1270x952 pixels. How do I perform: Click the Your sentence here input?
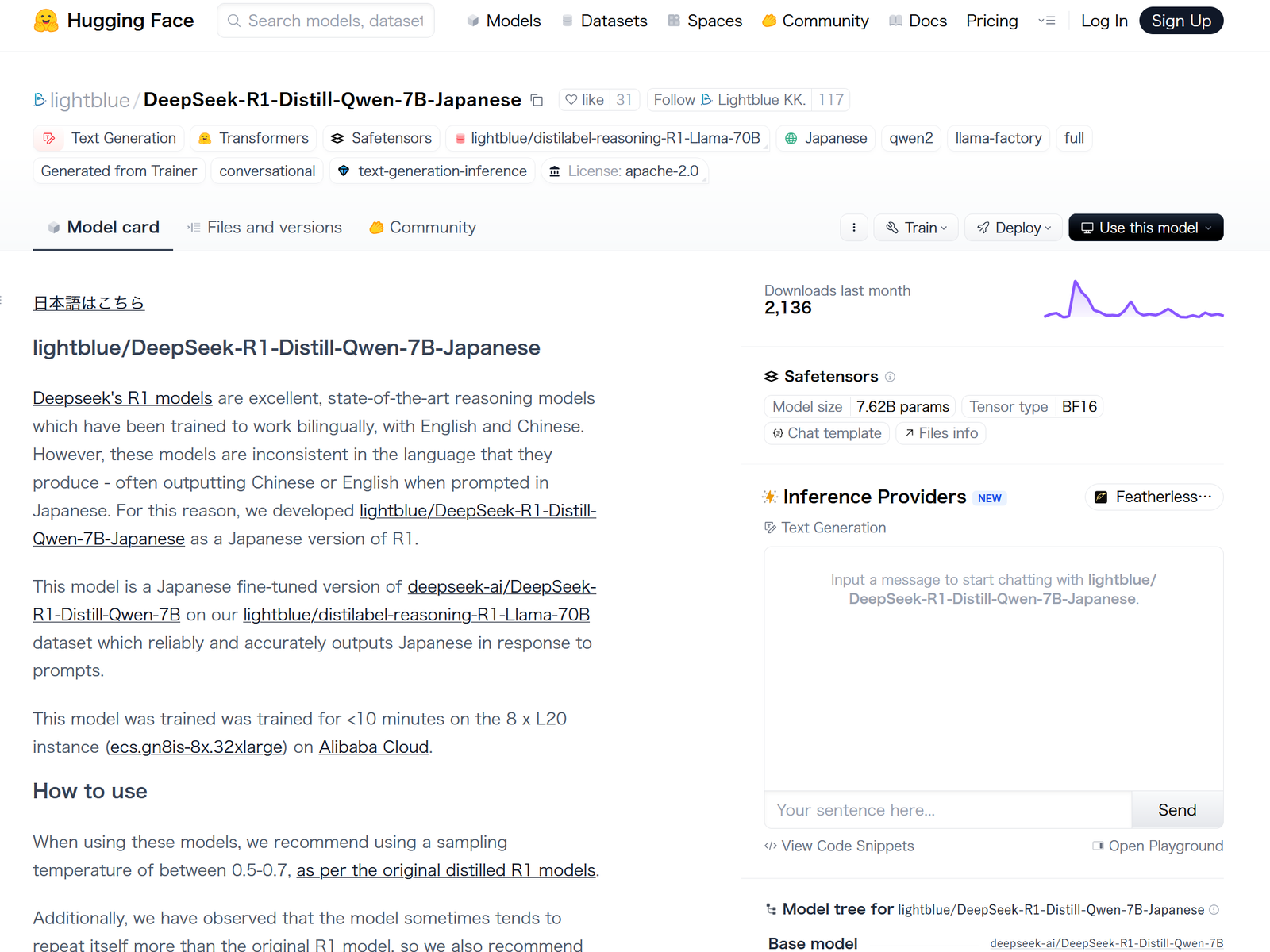tap(948, 810)
